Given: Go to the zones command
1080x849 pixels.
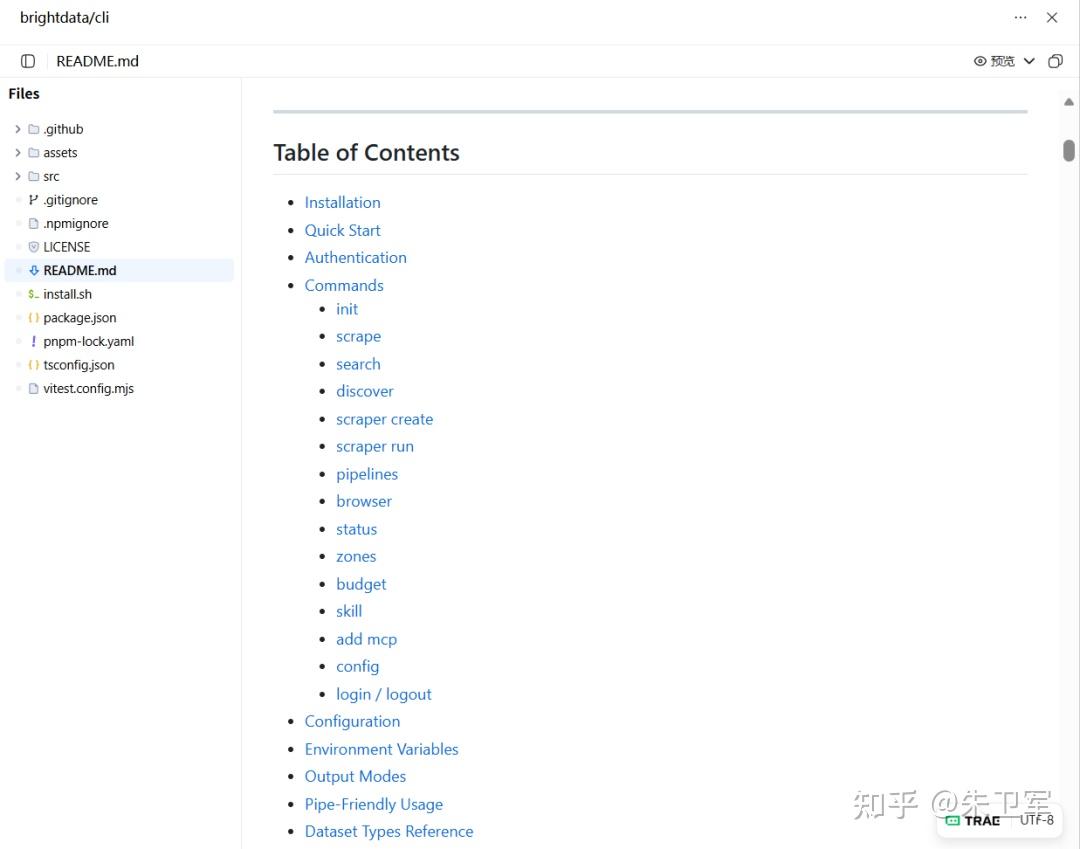Looking at the screenshot, I should click(x=356, y=556).
